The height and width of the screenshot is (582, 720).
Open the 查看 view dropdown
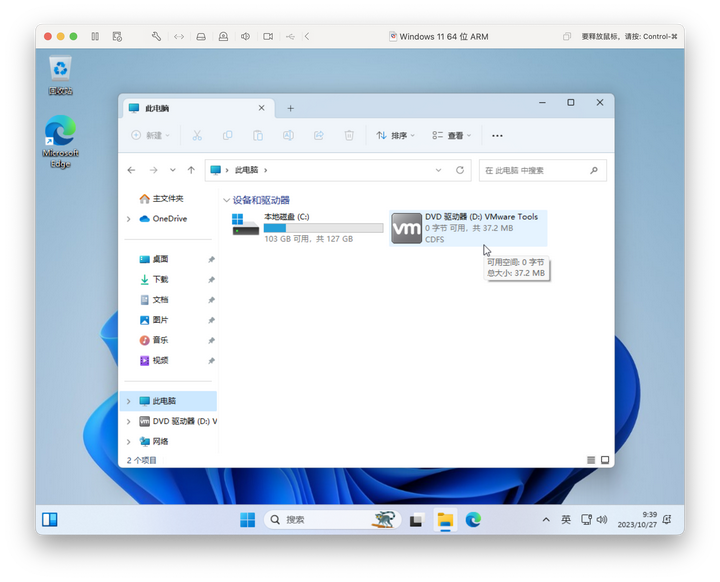tap(451, 136)
